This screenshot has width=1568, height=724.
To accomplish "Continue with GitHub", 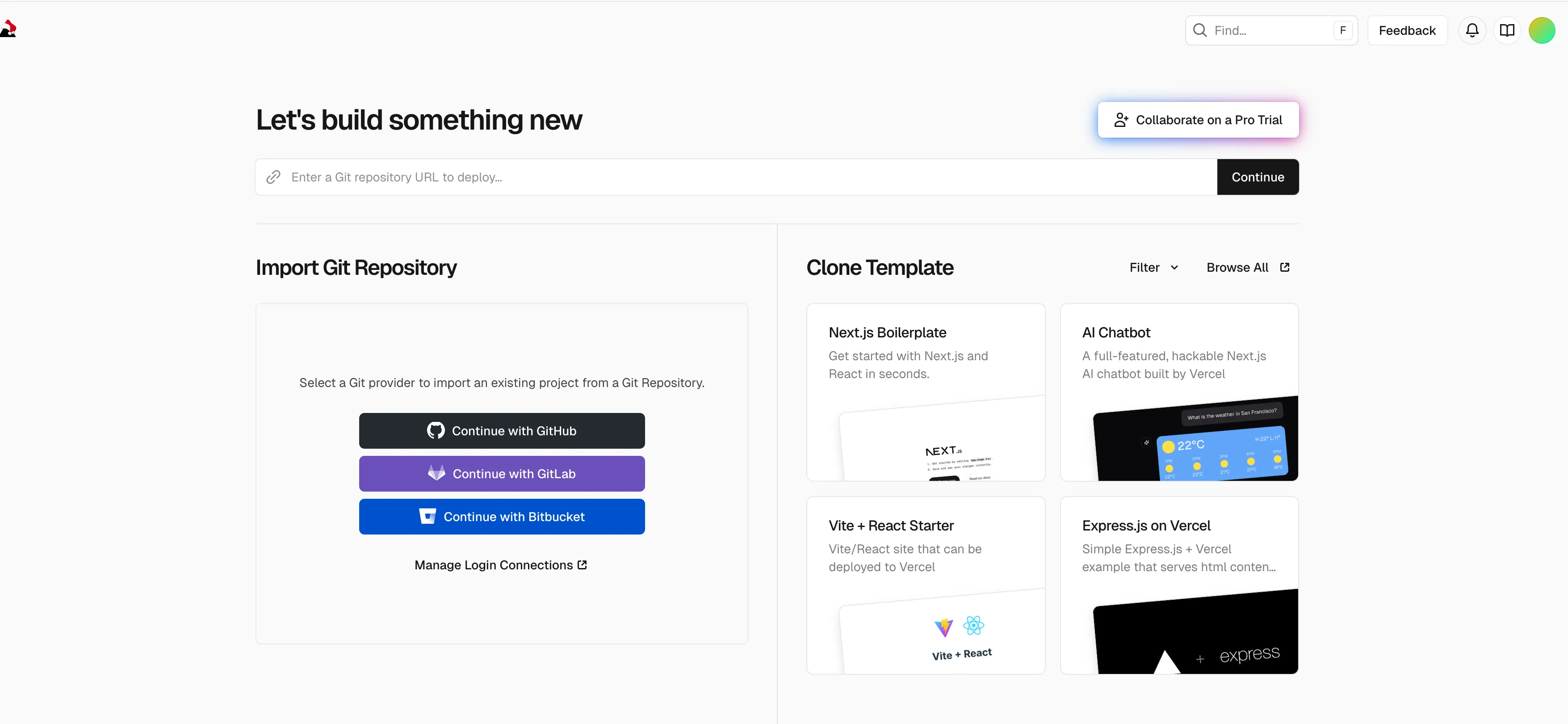I will [x=502, y=431].
